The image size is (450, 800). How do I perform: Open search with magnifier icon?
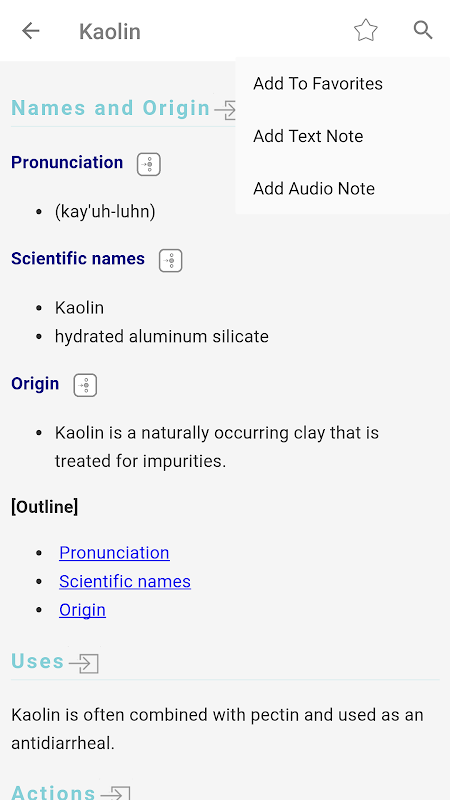tap(423, 31)
